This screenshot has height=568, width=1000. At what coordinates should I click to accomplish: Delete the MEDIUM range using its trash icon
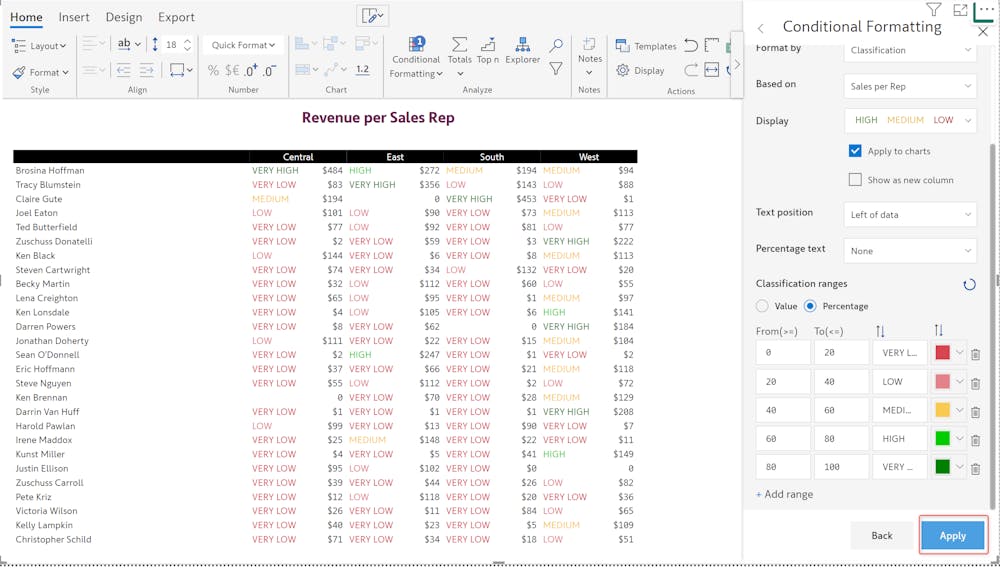(x=975, y=411)
